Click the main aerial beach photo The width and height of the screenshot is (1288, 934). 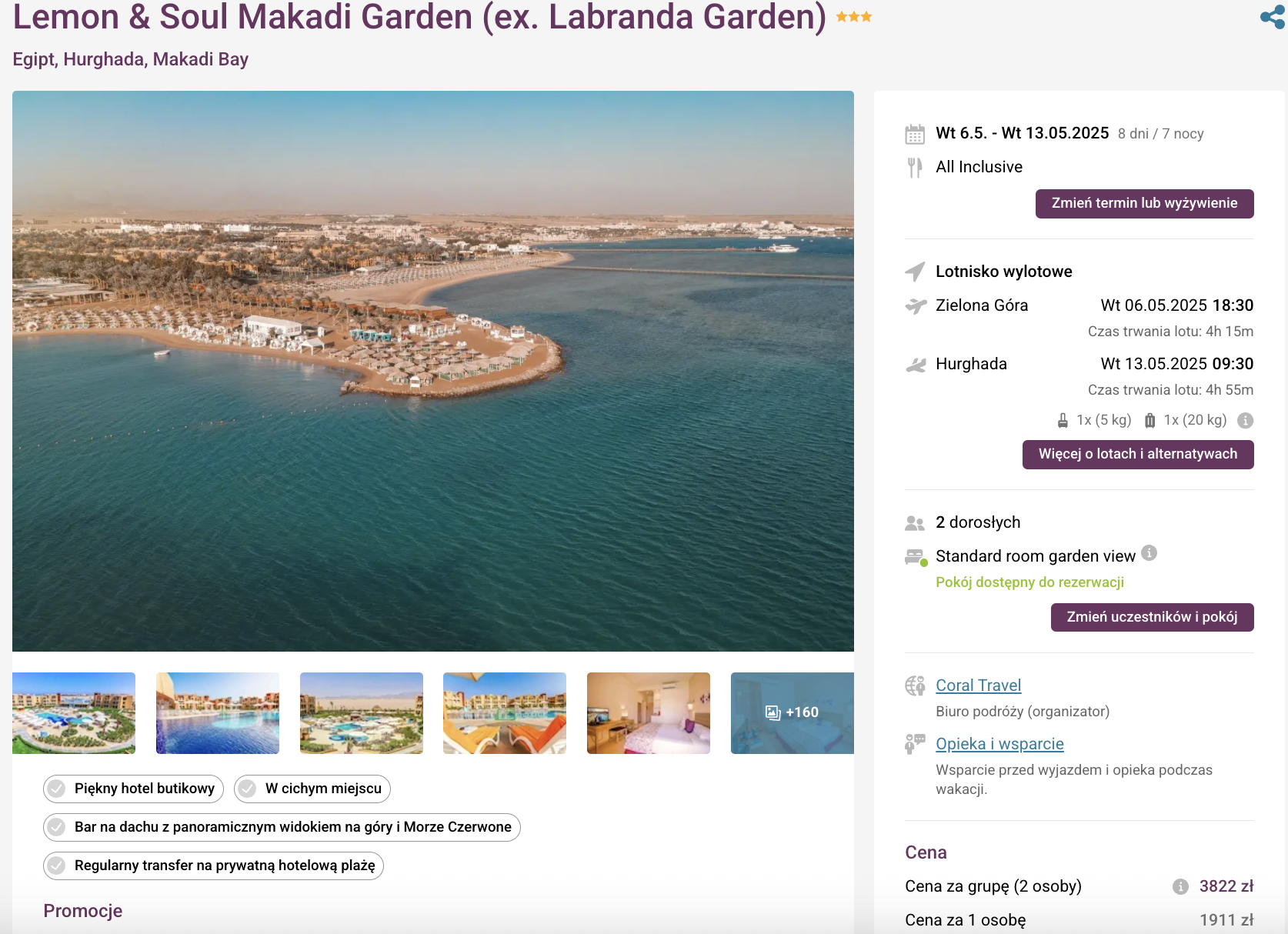tap(432, 371)
